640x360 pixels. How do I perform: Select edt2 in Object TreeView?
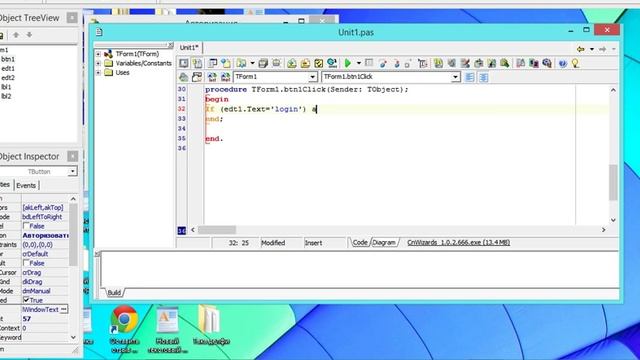pos(8,78)
